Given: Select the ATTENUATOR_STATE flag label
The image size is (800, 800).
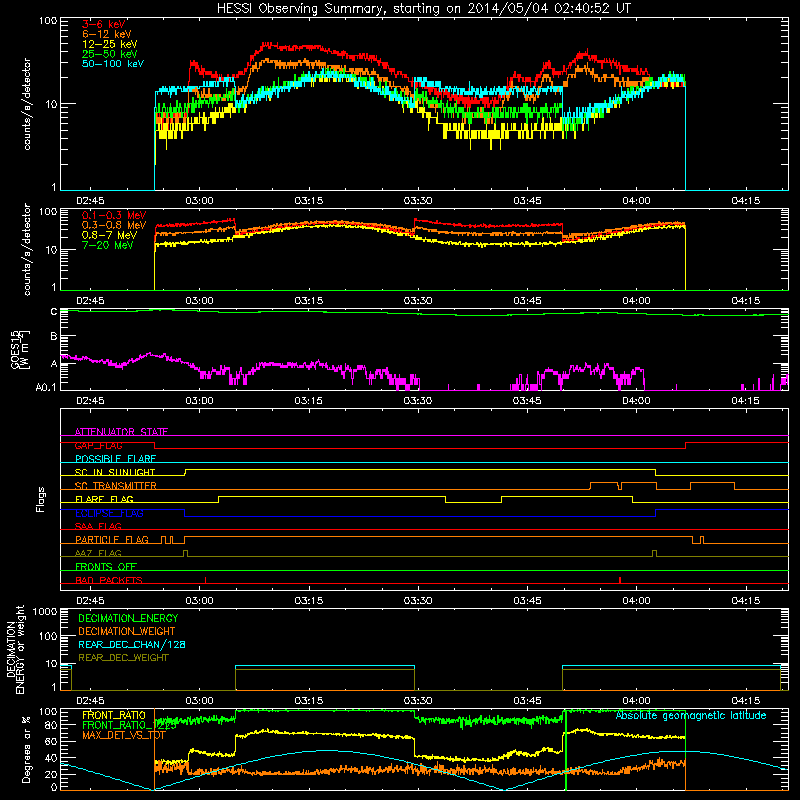Looking at the screenshot, I should pyautogui.click(x=121, y=432).
